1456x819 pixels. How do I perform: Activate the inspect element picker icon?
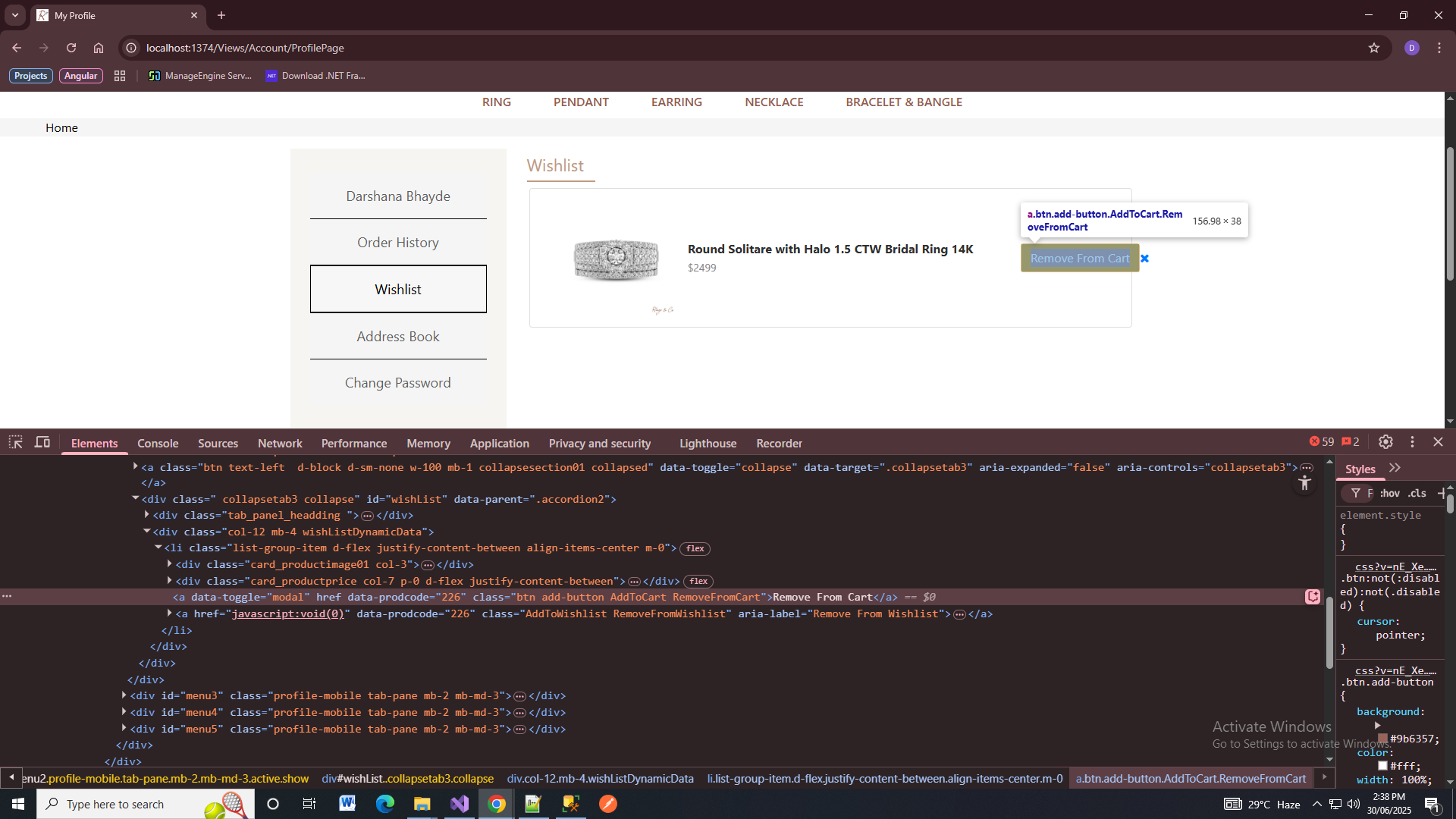(15, 442)
